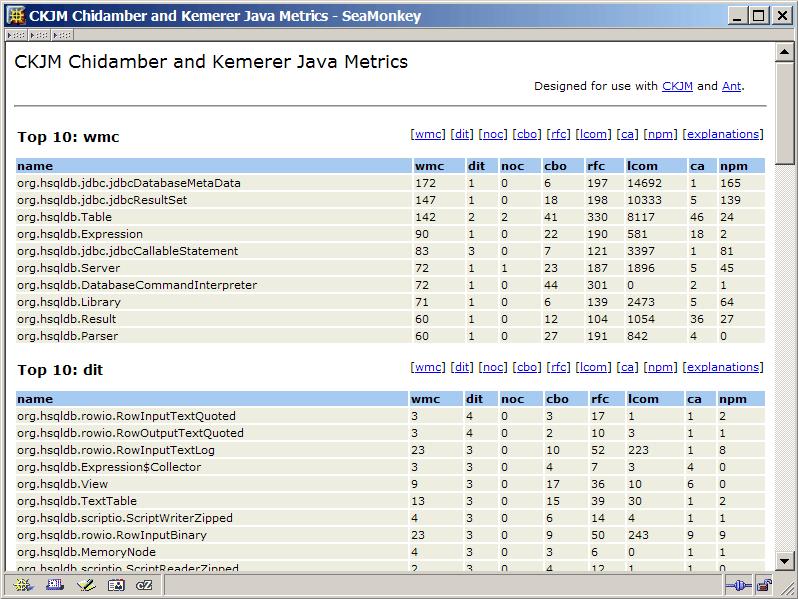Jump to wmc via Top 10: wmc links
The image size is (798, 599).
pos(428,134)
